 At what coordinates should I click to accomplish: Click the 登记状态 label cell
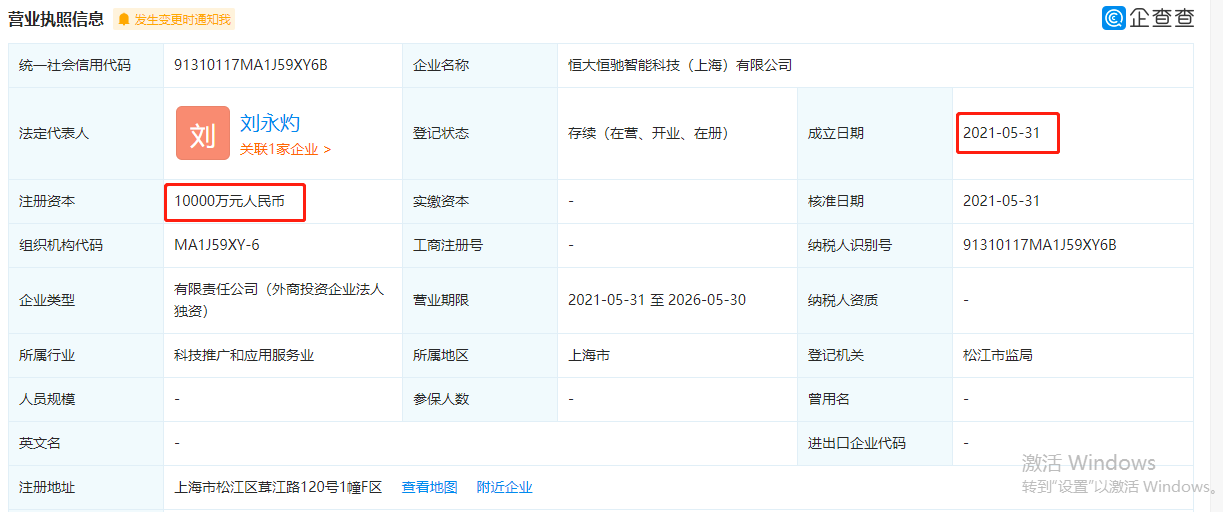(x=480, y=133)
